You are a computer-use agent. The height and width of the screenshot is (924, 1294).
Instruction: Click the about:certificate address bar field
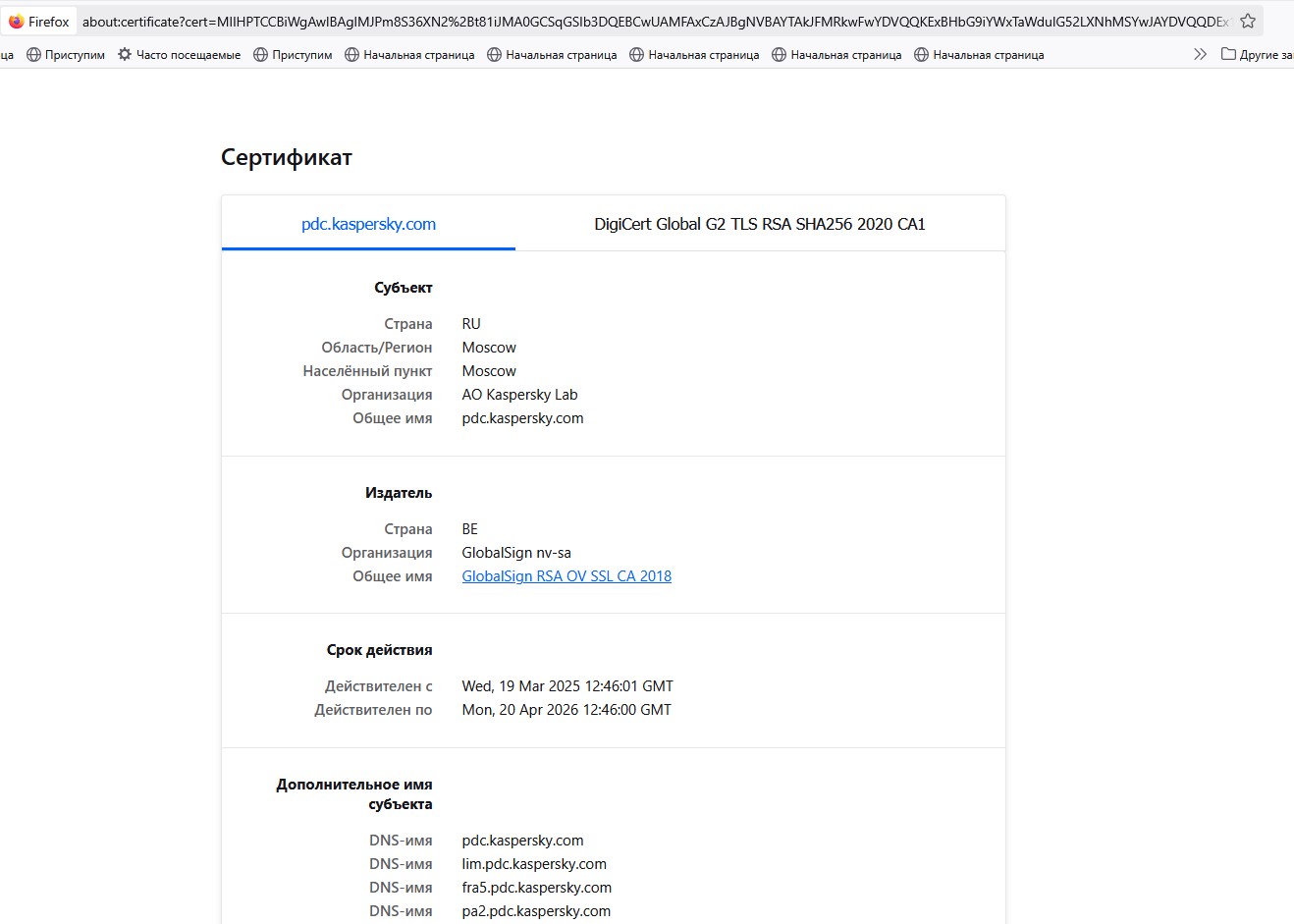coord(648,22)
